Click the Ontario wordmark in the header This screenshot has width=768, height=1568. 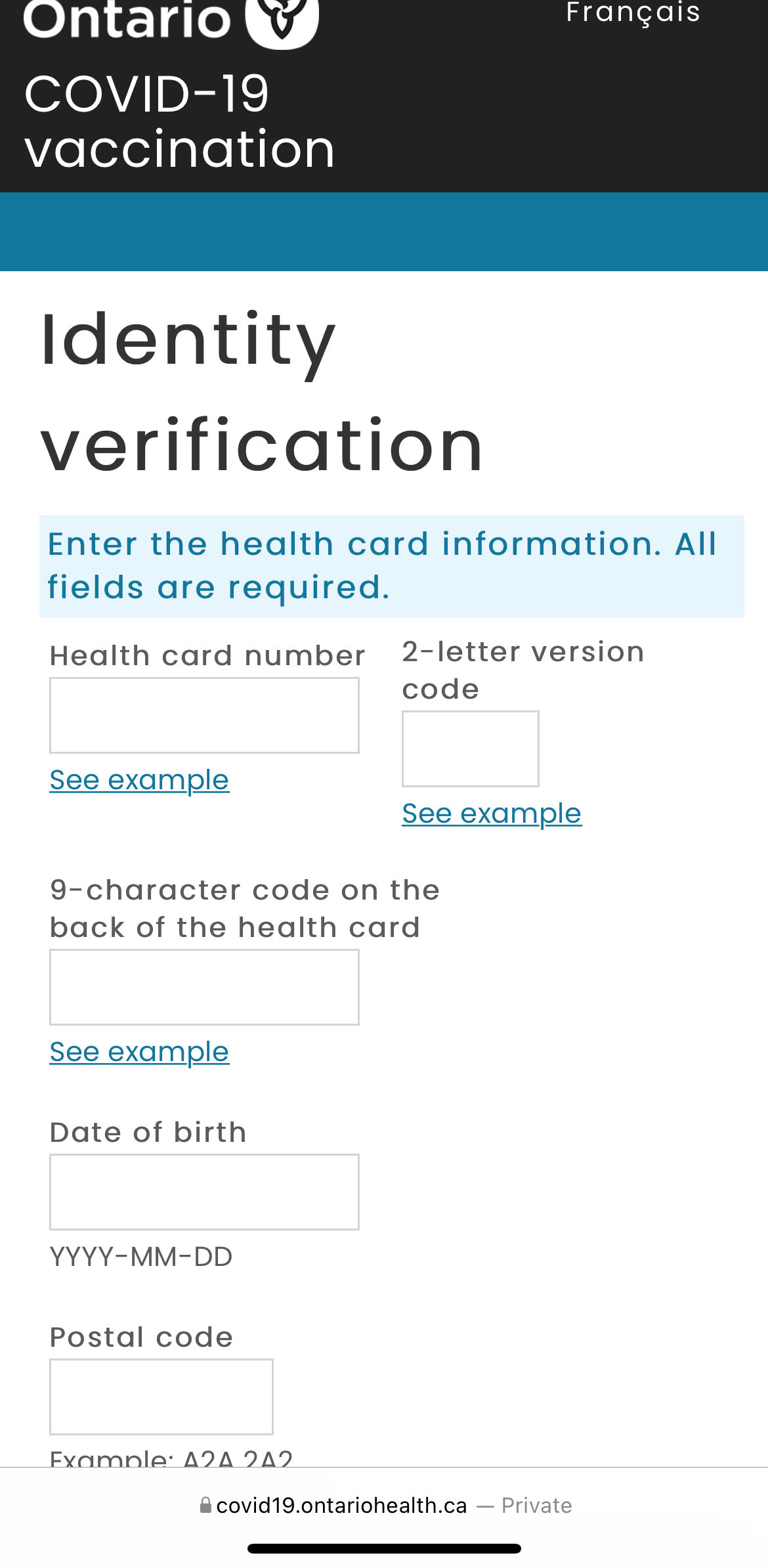[x=127, y=18]
